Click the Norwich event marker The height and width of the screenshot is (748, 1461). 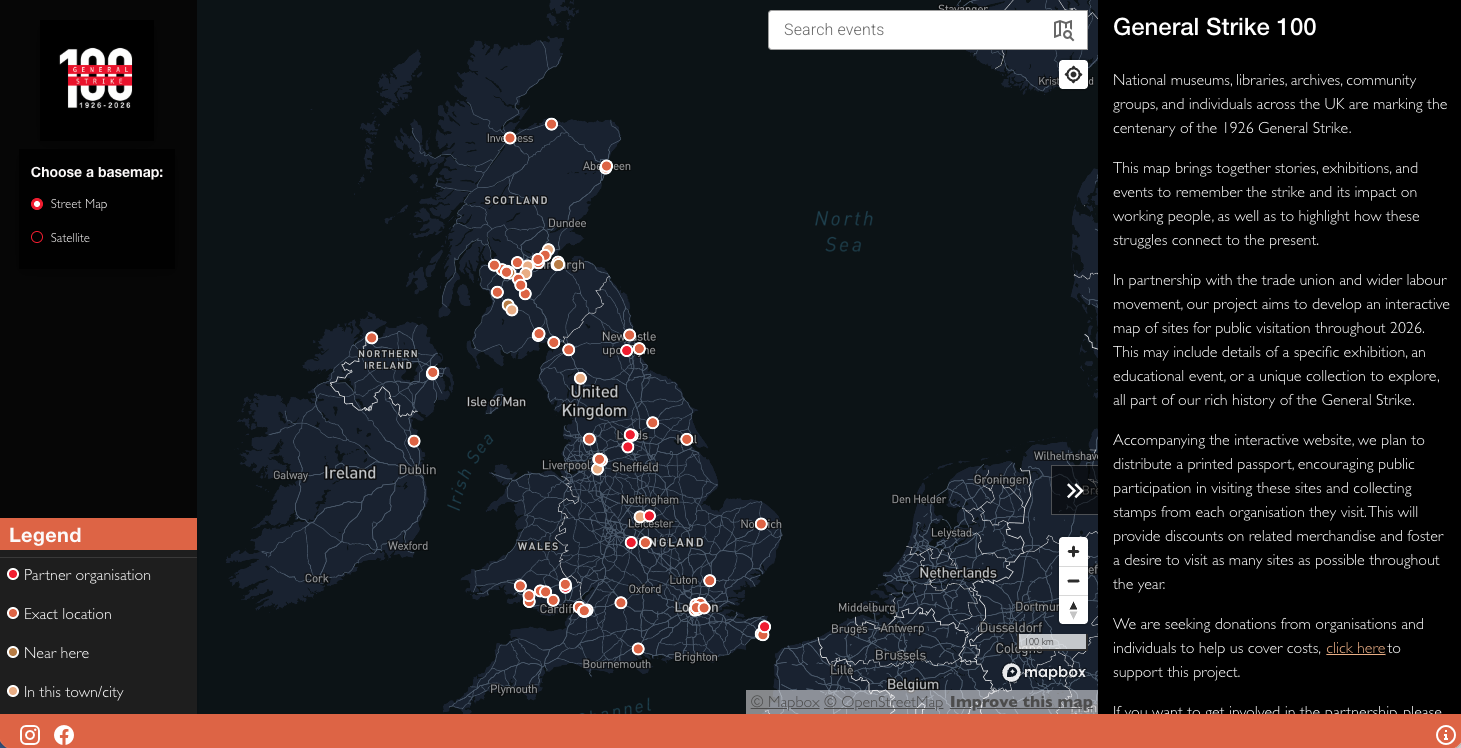[761, 524]
